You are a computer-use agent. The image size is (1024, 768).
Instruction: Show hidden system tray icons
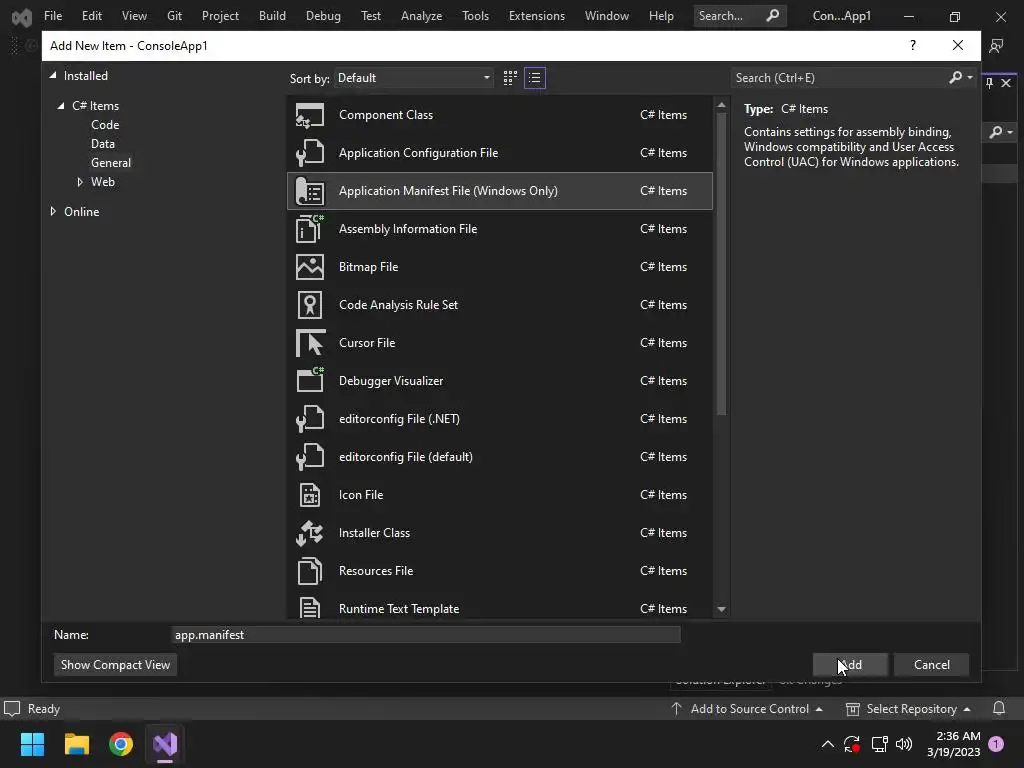click(827, 744)
